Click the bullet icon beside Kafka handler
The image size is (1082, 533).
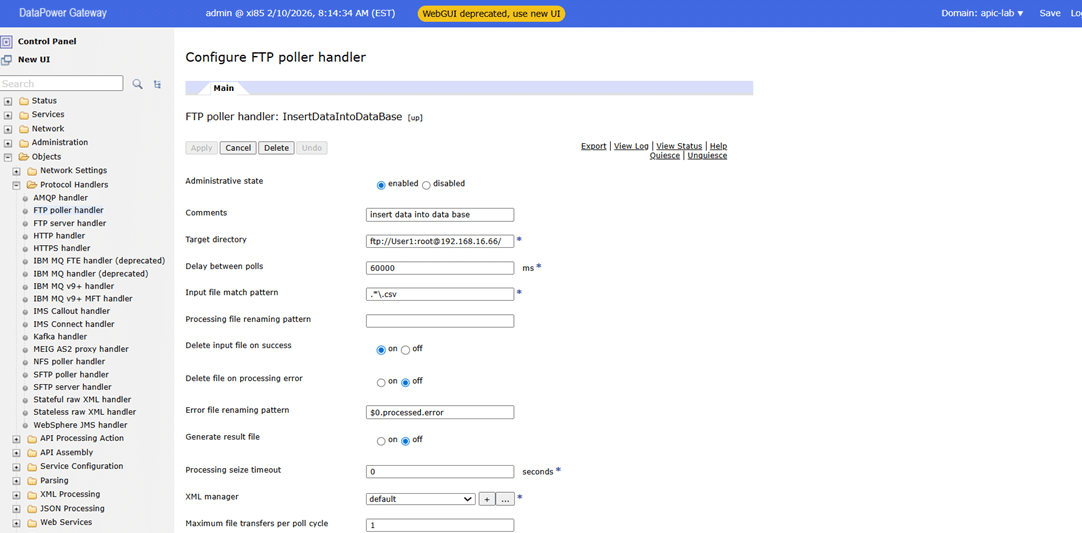(25, 337)
